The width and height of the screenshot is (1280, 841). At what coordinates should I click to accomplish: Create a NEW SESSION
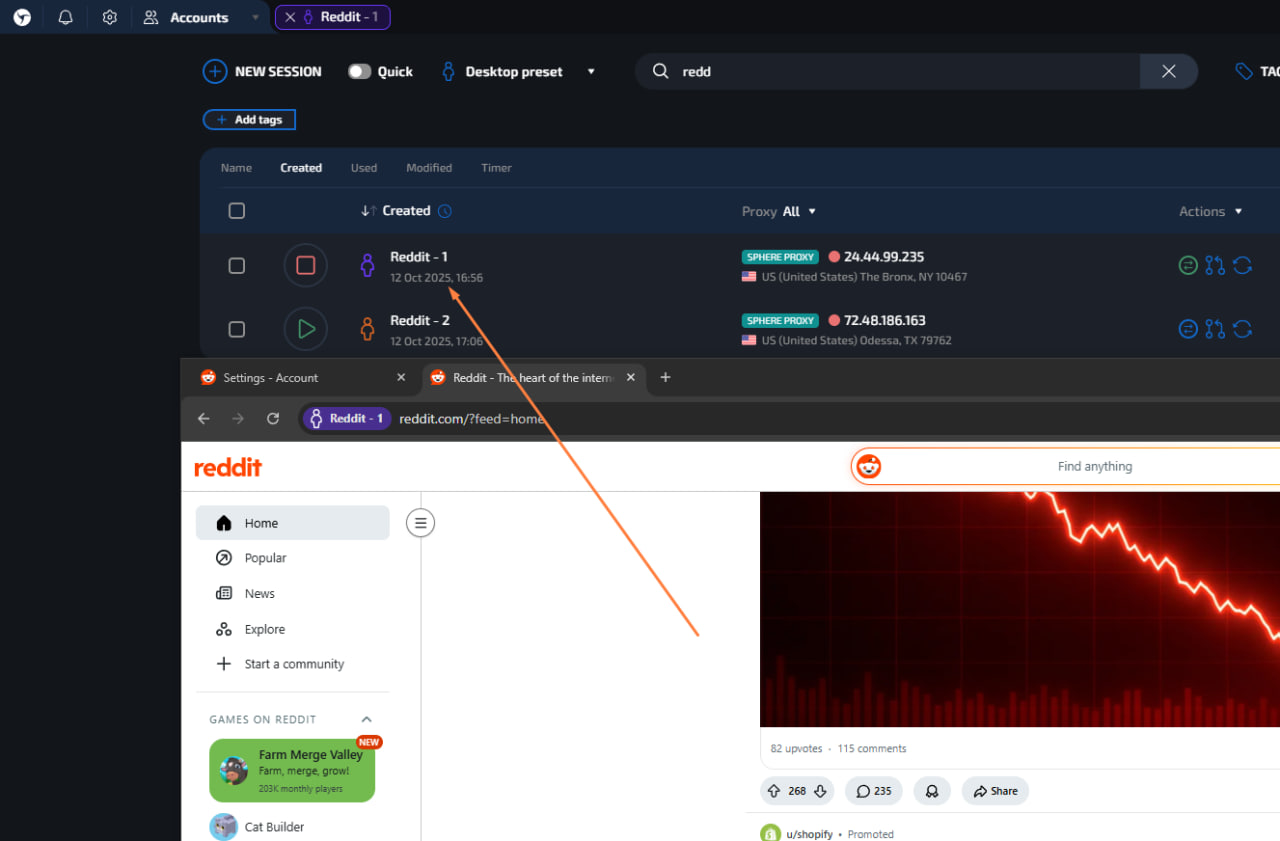pyautogui.click(x=262, y=71)
